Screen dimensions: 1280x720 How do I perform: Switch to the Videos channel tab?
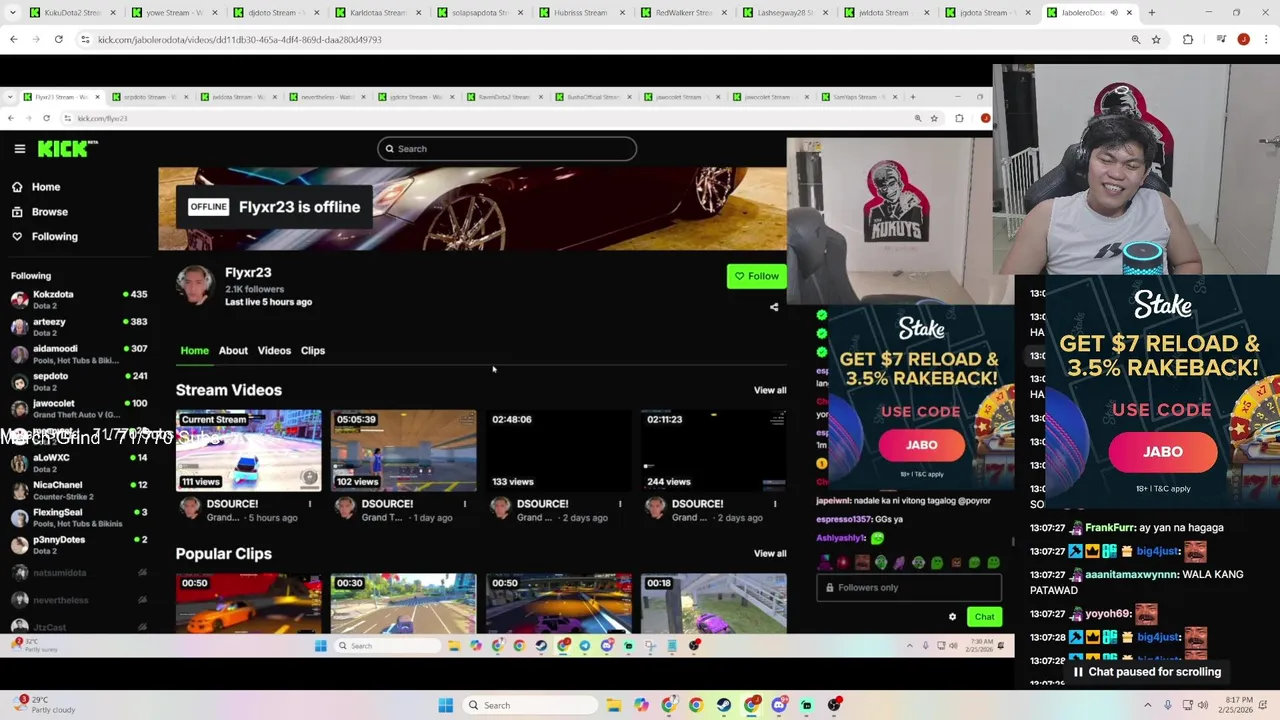coord(274,351)
